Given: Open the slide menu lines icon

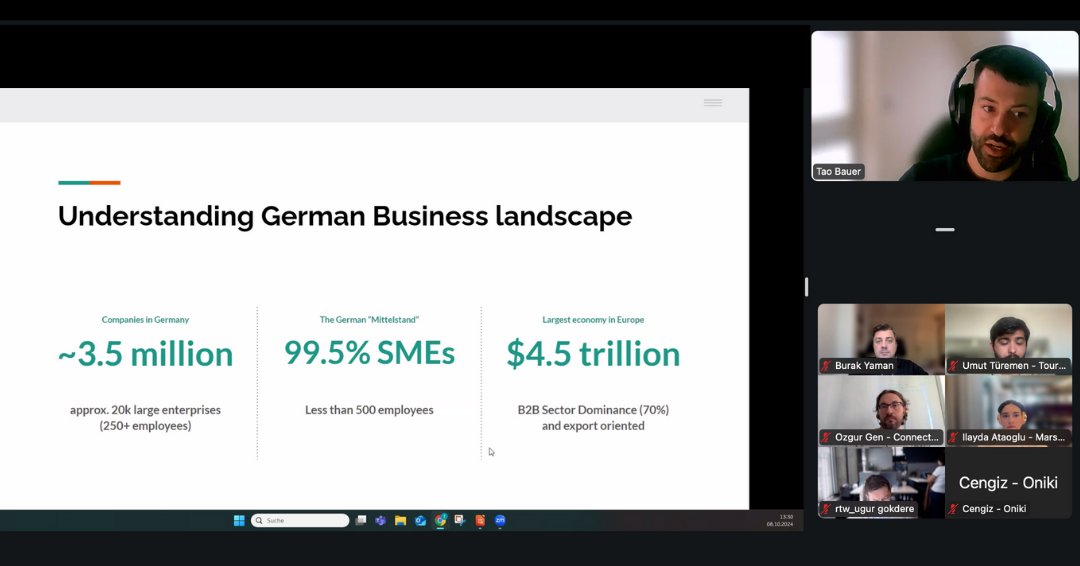Looking at the screenshot, I should click(713, 103).
